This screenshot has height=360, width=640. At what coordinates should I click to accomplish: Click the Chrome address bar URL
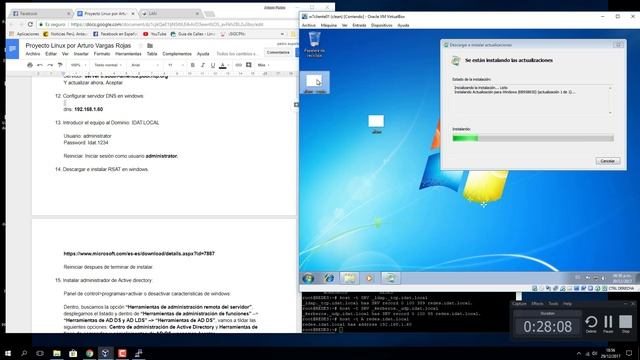tap(167, 24)
